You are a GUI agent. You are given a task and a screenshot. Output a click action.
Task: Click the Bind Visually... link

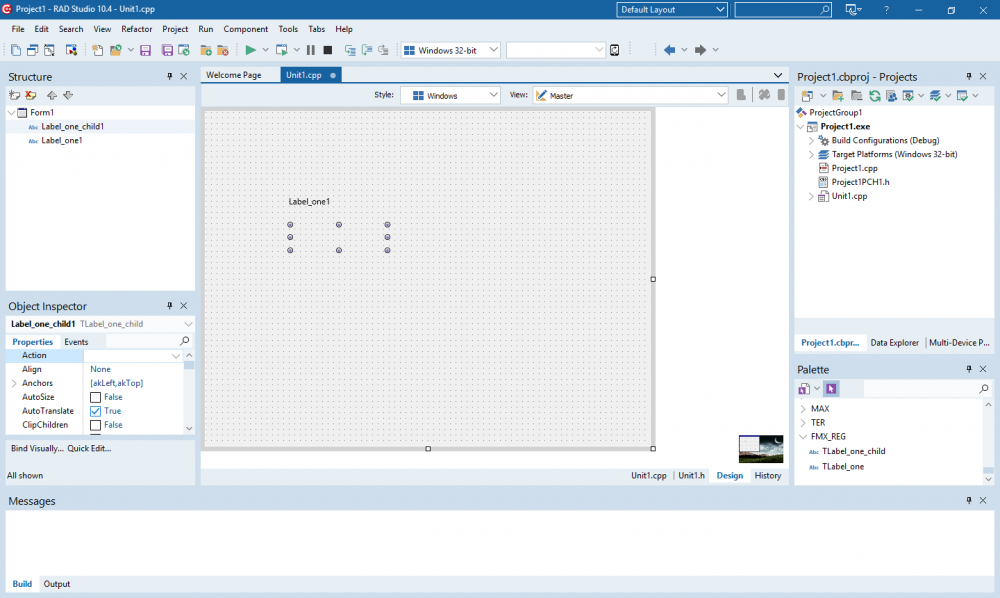click(37, 449)
